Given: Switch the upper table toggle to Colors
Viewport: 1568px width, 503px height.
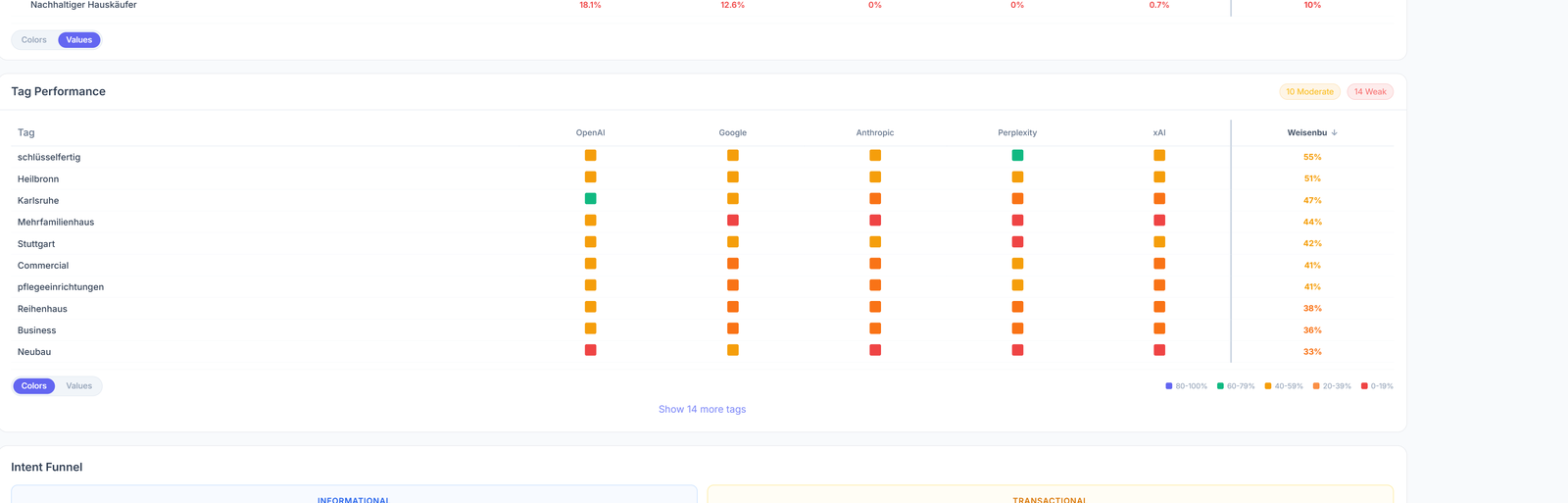Looking at the screenshot, I should coord(34,40).
